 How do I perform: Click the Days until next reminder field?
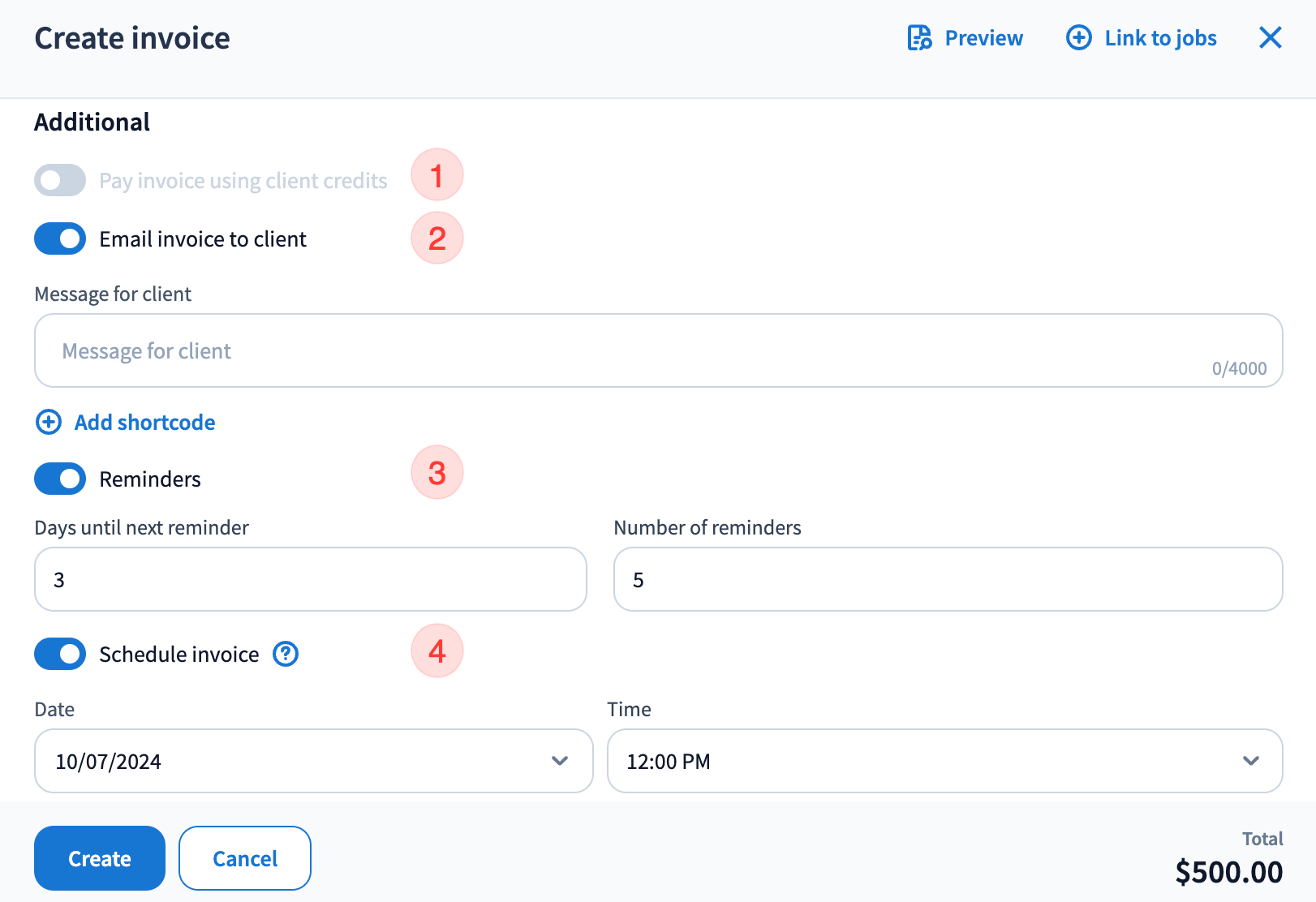pyautogui.click(x=310, y=579)
